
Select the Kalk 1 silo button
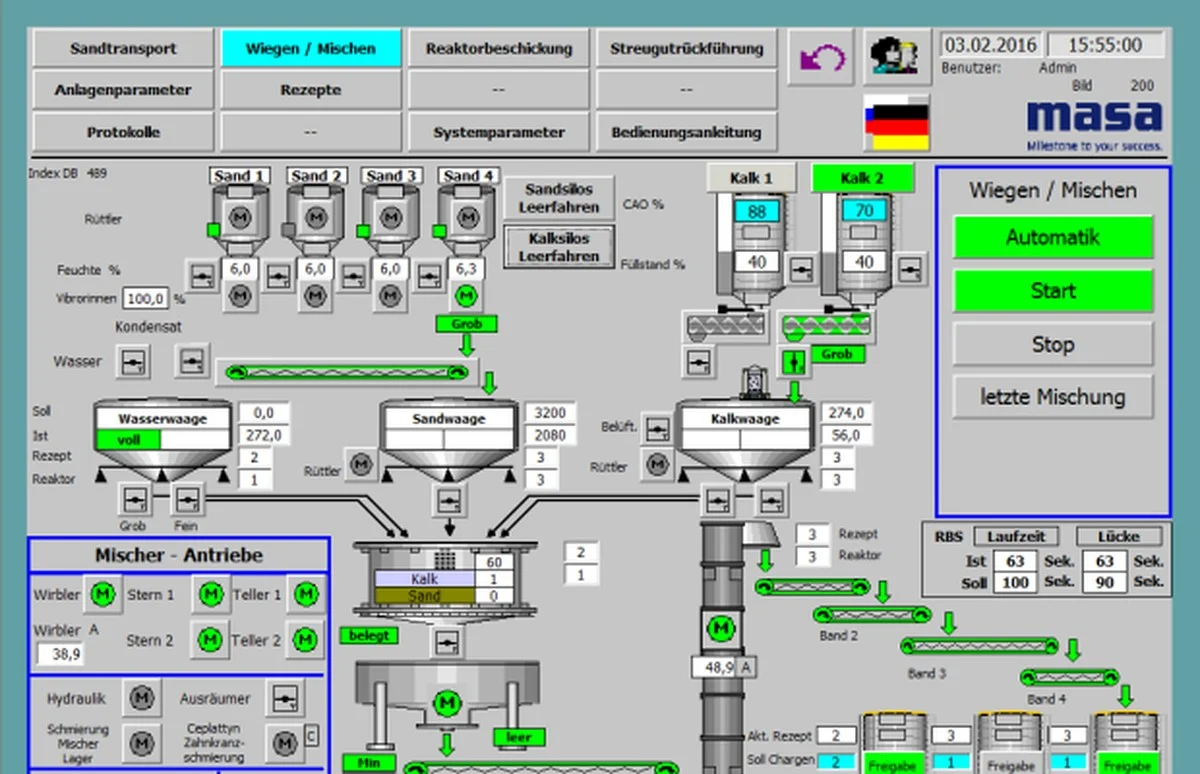click(751, 178)
